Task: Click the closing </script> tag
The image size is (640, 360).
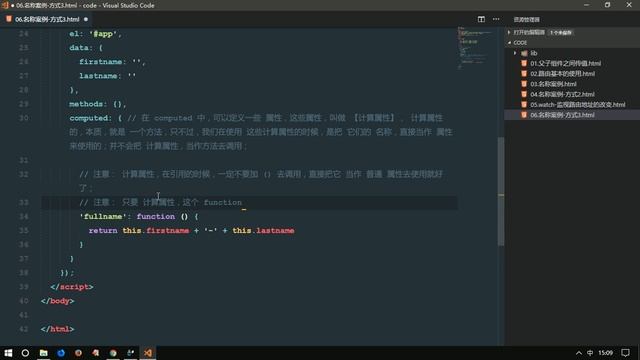Action: (72, 287)
